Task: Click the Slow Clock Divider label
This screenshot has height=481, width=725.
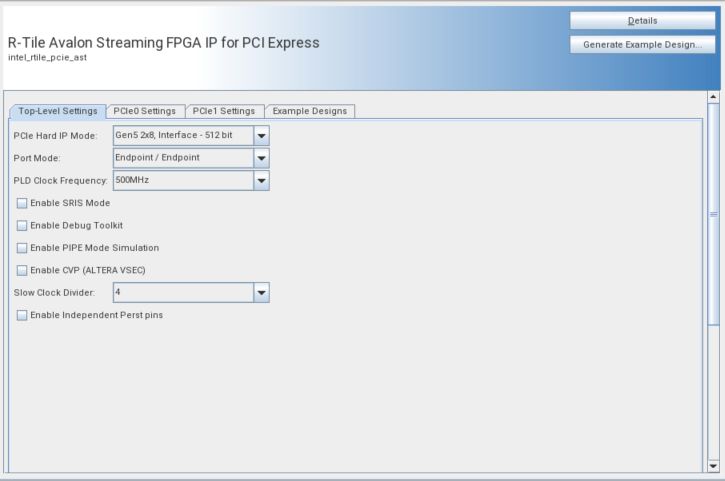Action: 54,293
